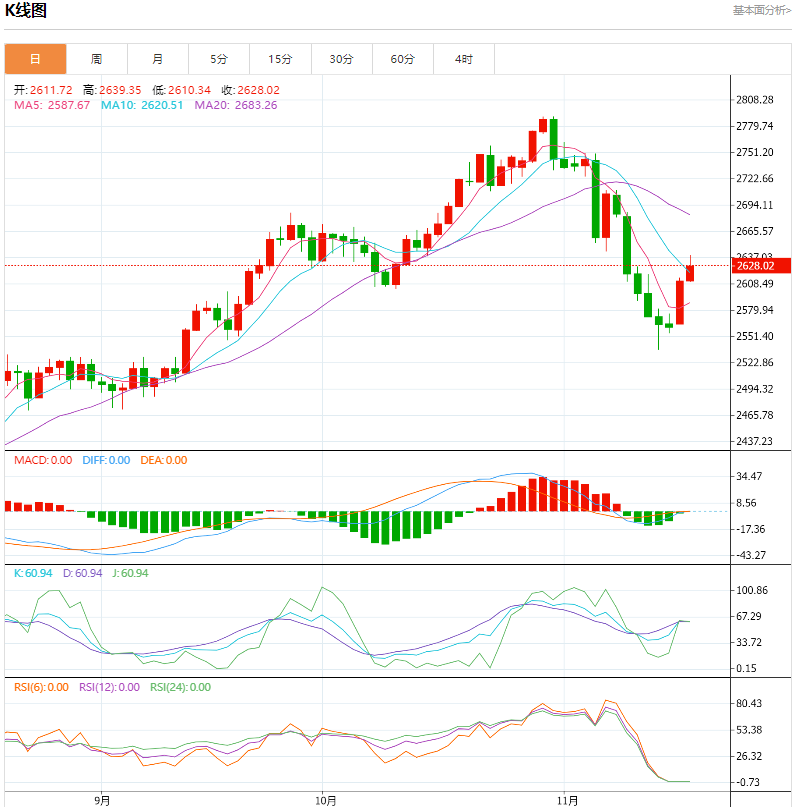Click the 9月 date axis marker
792x807 pixels.
[x=102, y=800]
